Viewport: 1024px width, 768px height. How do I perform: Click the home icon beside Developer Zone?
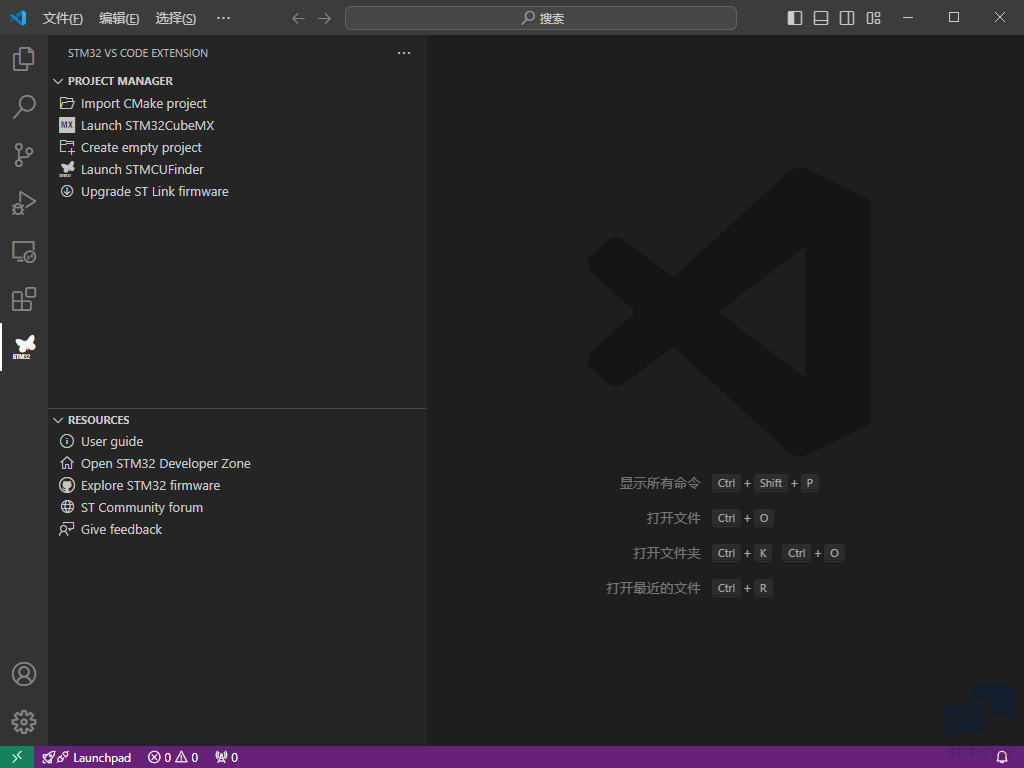[67, 463]
